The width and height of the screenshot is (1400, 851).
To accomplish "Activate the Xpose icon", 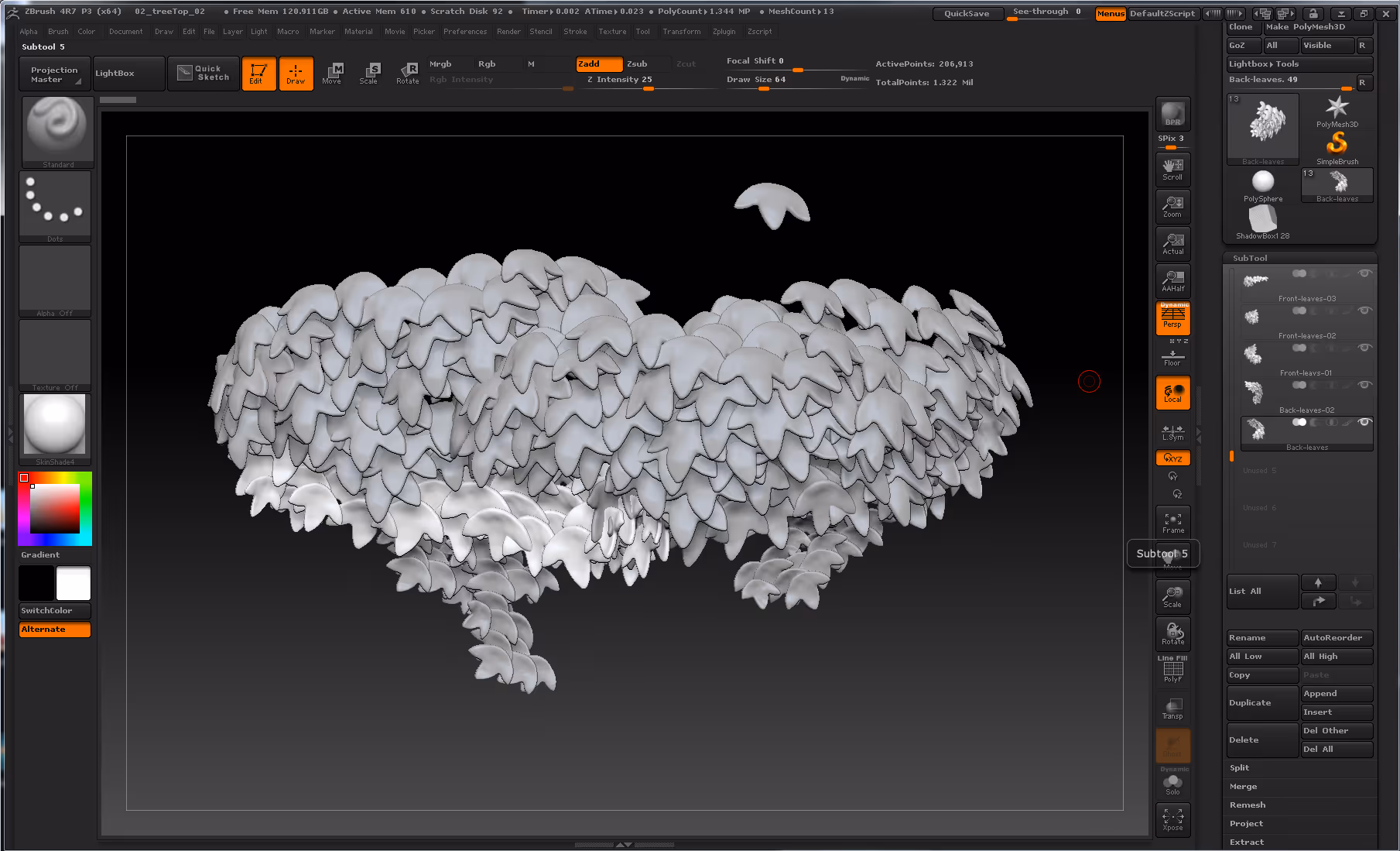I will click(1172, 819).
